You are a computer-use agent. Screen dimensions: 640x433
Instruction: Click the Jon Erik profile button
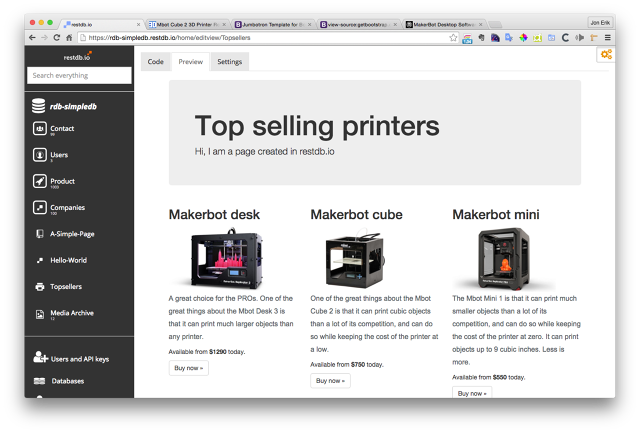point(600,22)
